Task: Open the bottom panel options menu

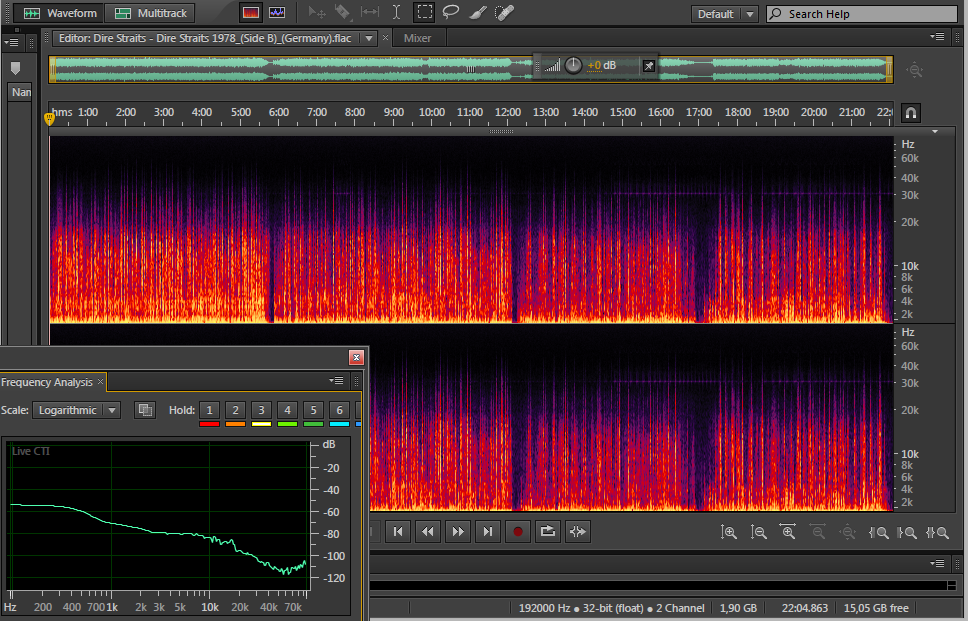Action: [937, 564]
